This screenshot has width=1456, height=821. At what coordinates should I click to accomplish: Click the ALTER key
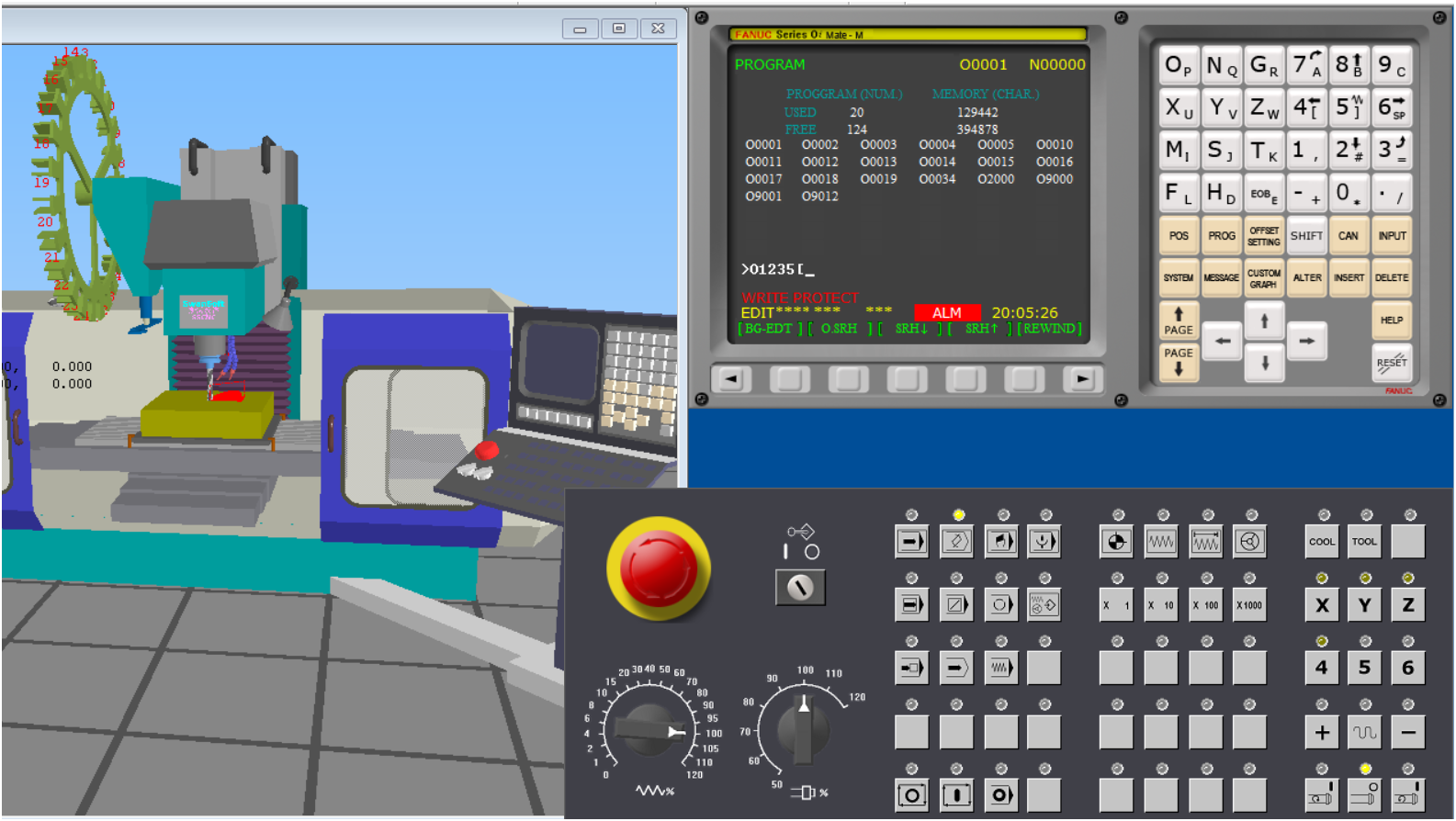(x=1307, y=277)
